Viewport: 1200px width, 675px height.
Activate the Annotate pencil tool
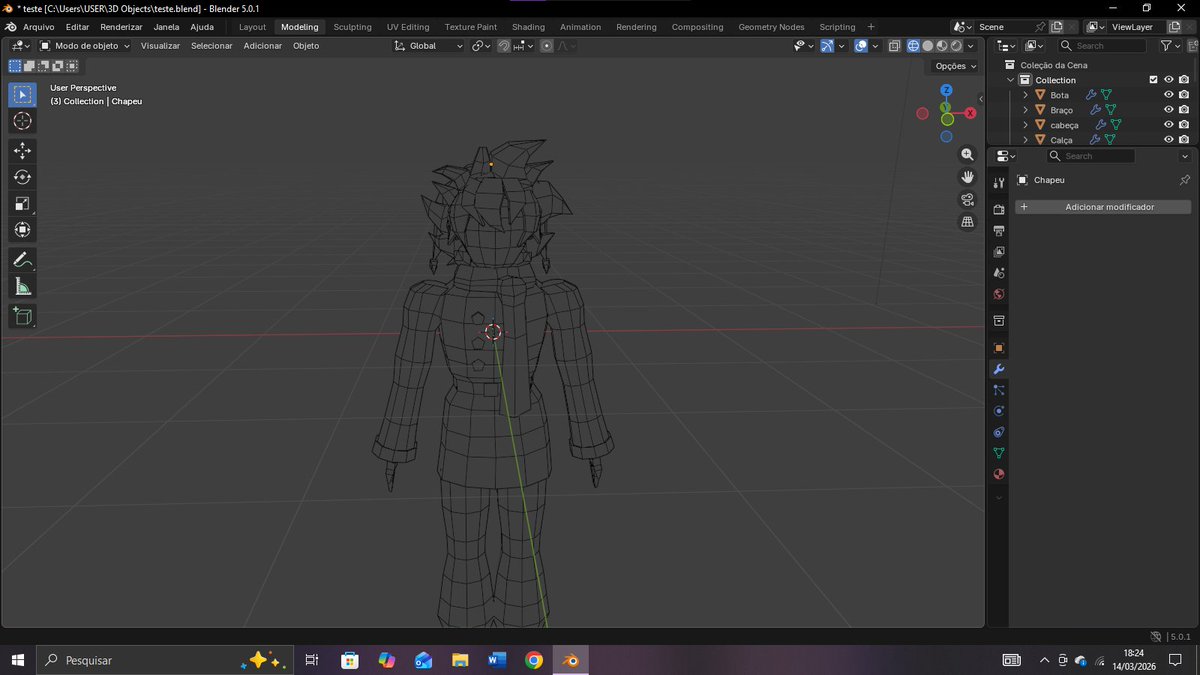tap(22, 260)
